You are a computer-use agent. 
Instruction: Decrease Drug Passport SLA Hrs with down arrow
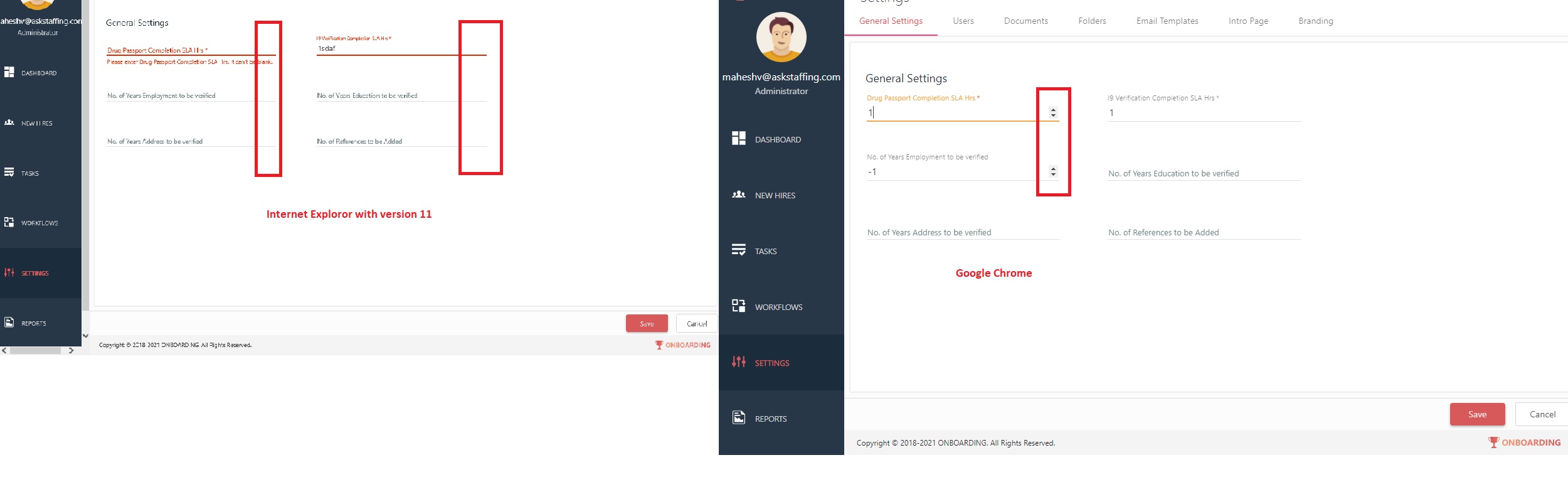tap(1053, 115)
